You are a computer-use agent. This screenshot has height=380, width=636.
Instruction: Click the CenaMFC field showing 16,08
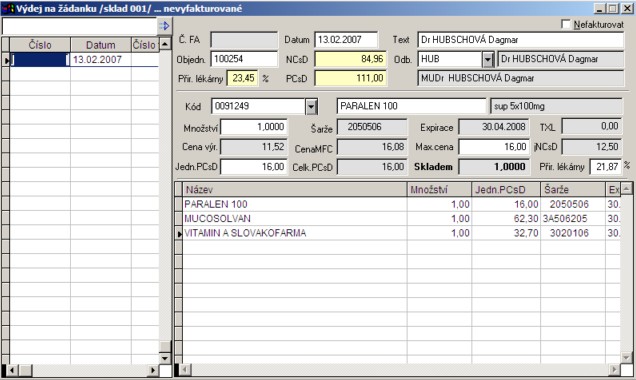click(x=372, y=147)
